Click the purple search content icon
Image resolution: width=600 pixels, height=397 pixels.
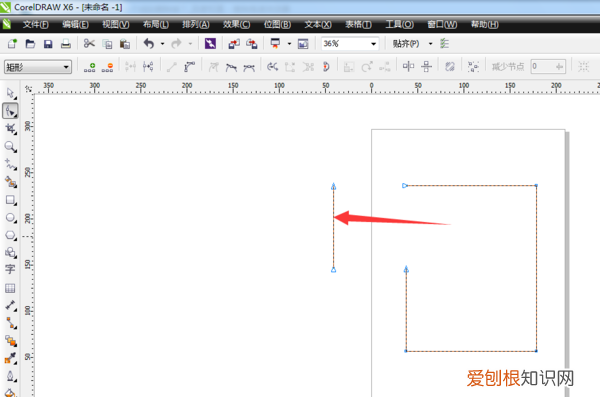tap(210, 44)
